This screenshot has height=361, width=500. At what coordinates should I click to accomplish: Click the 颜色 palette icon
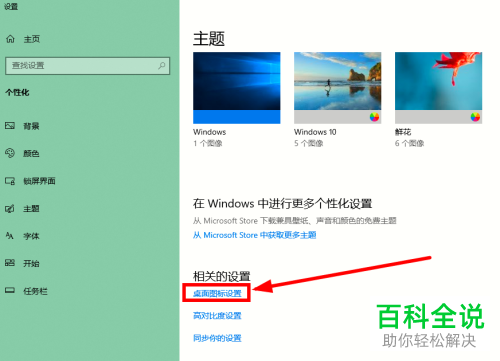tap(10, 153)
